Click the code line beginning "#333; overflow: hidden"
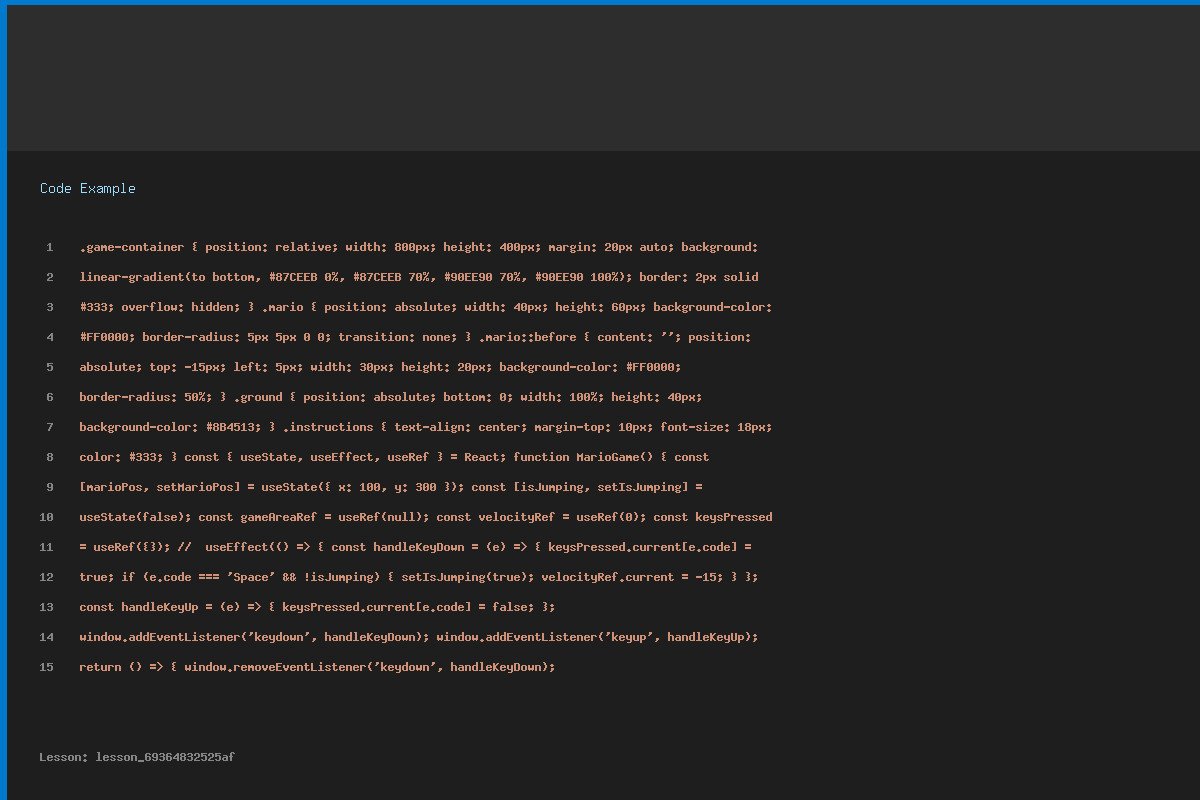Image resolution: width=1200 pixels, height=800 pixels. point(425,307)
